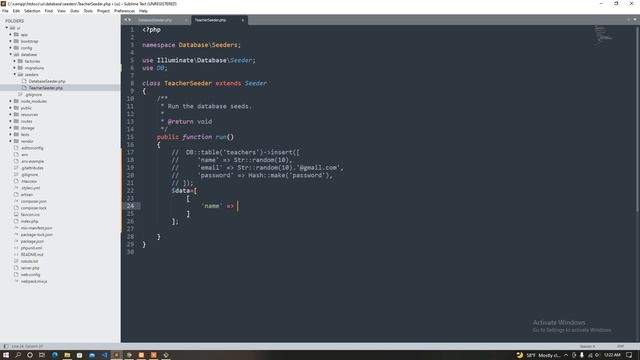This screenshot has height=360, width=640.
Task: Open the View menu
Action: 61,11
